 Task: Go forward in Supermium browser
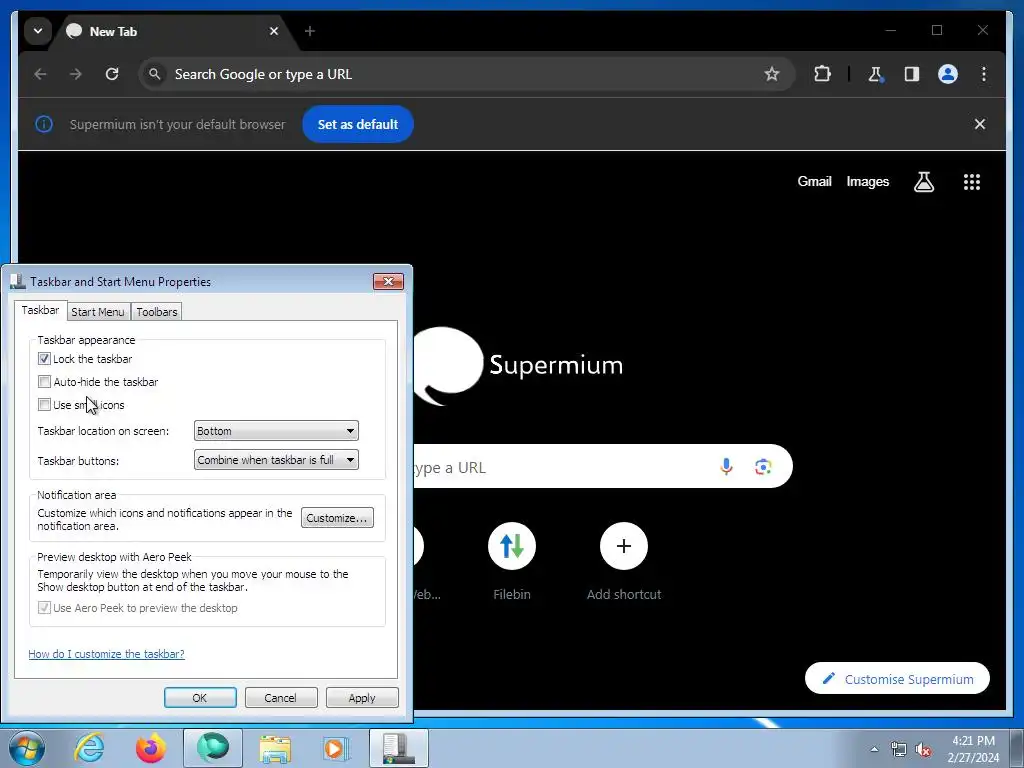coord(76,74)
